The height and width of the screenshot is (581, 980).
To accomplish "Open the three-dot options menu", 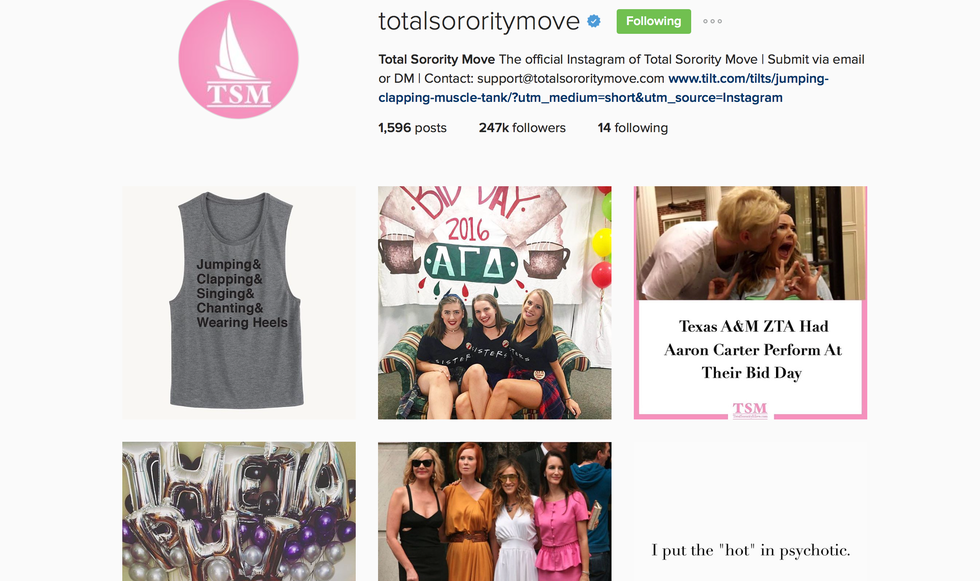I will point(712,21).
